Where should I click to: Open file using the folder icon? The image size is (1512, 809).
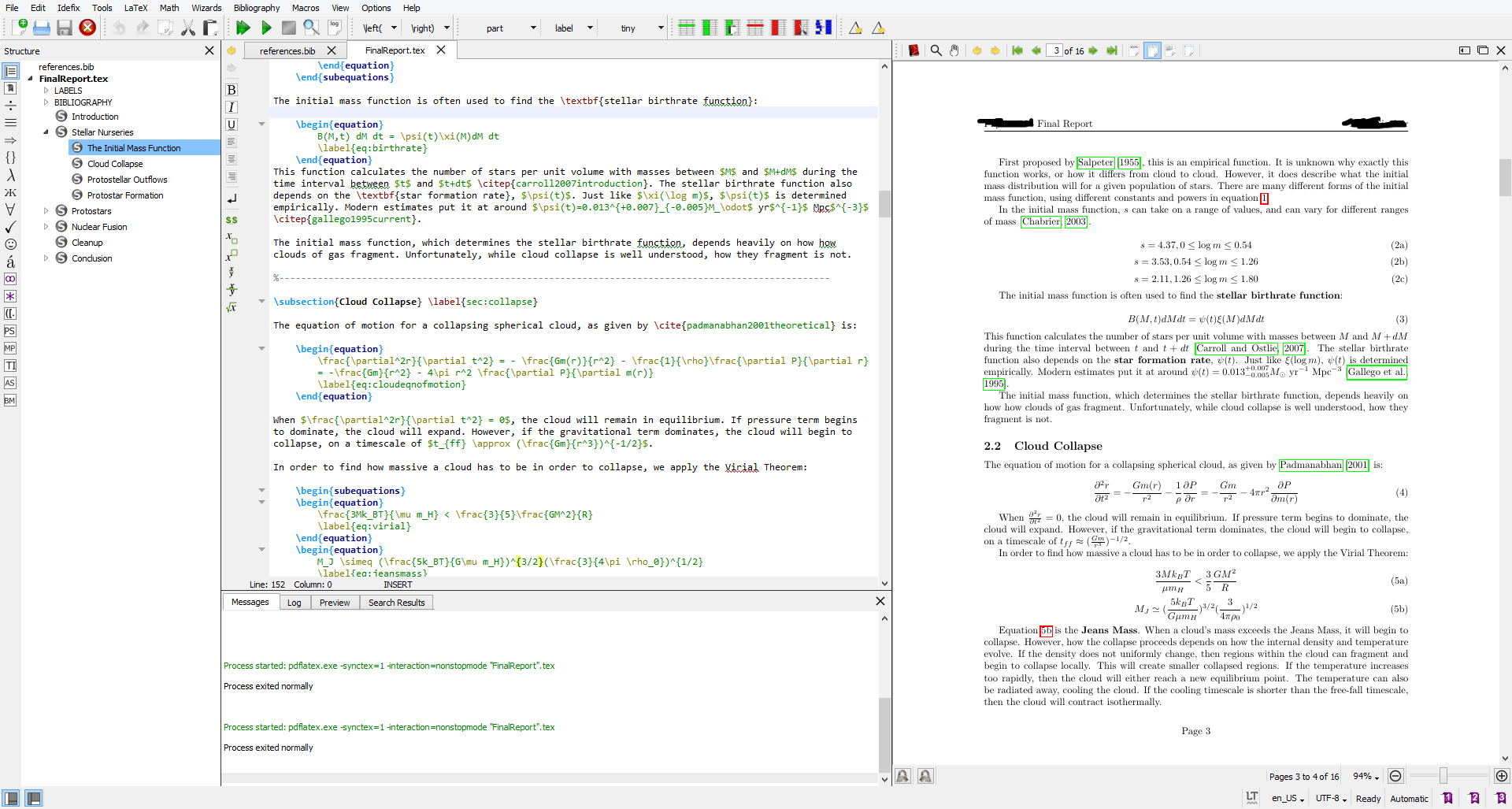(x=42, y=28)
